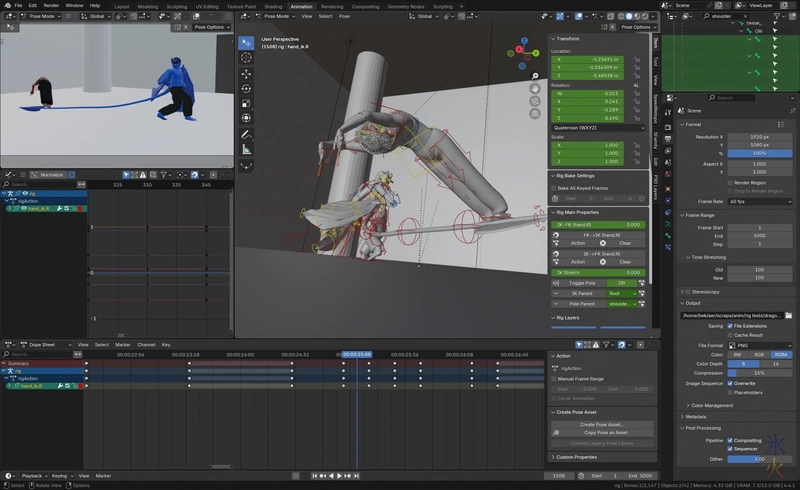Screen dimensions: 800x490
Task: Enable Bake All Keyed Frames checkbox
Action: [x=555, y=187]
